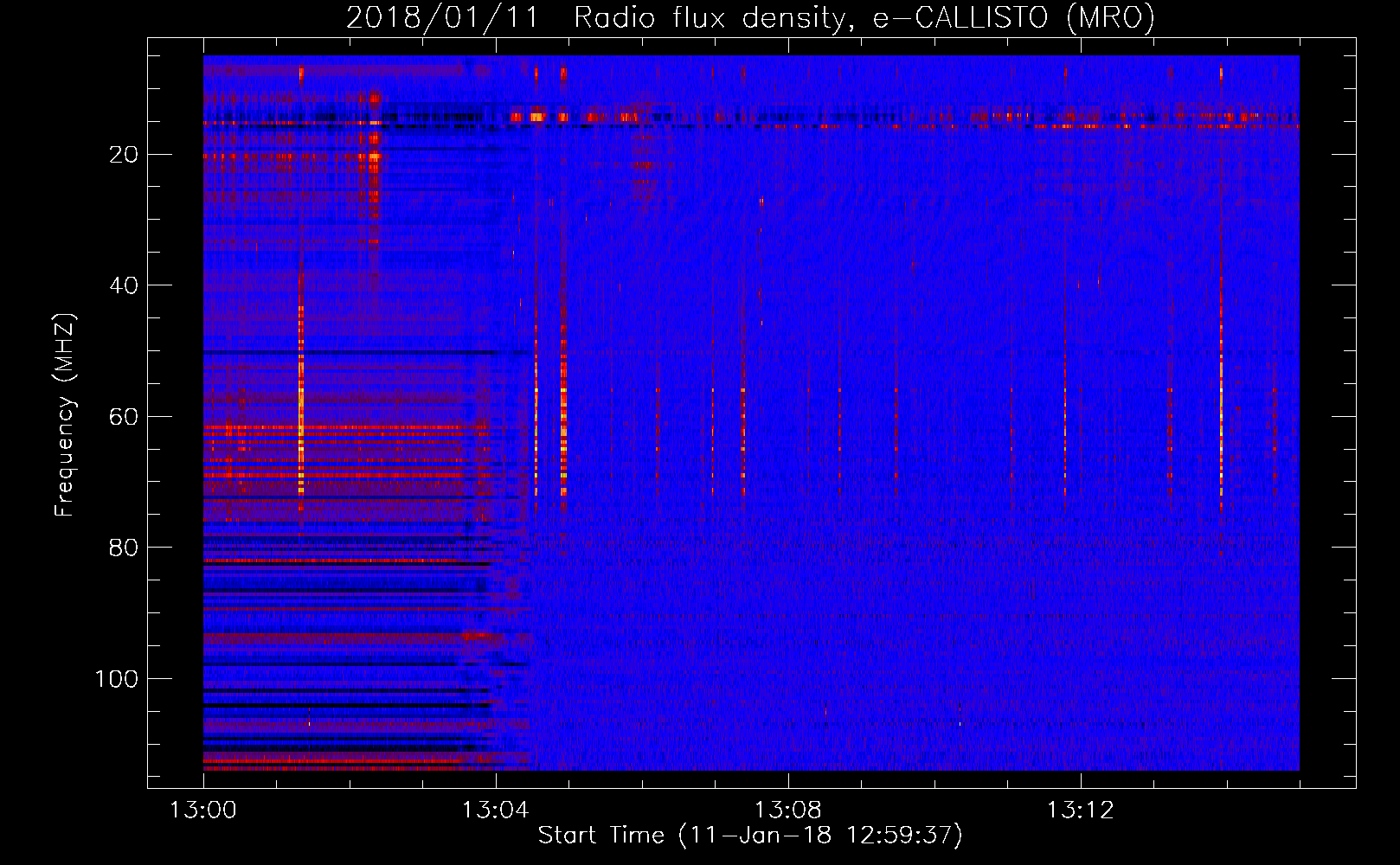Click the '40' frequency tick label
The width and height of the screenshot is (1400, 865).
pyautogui.click(x=124, y=285)
